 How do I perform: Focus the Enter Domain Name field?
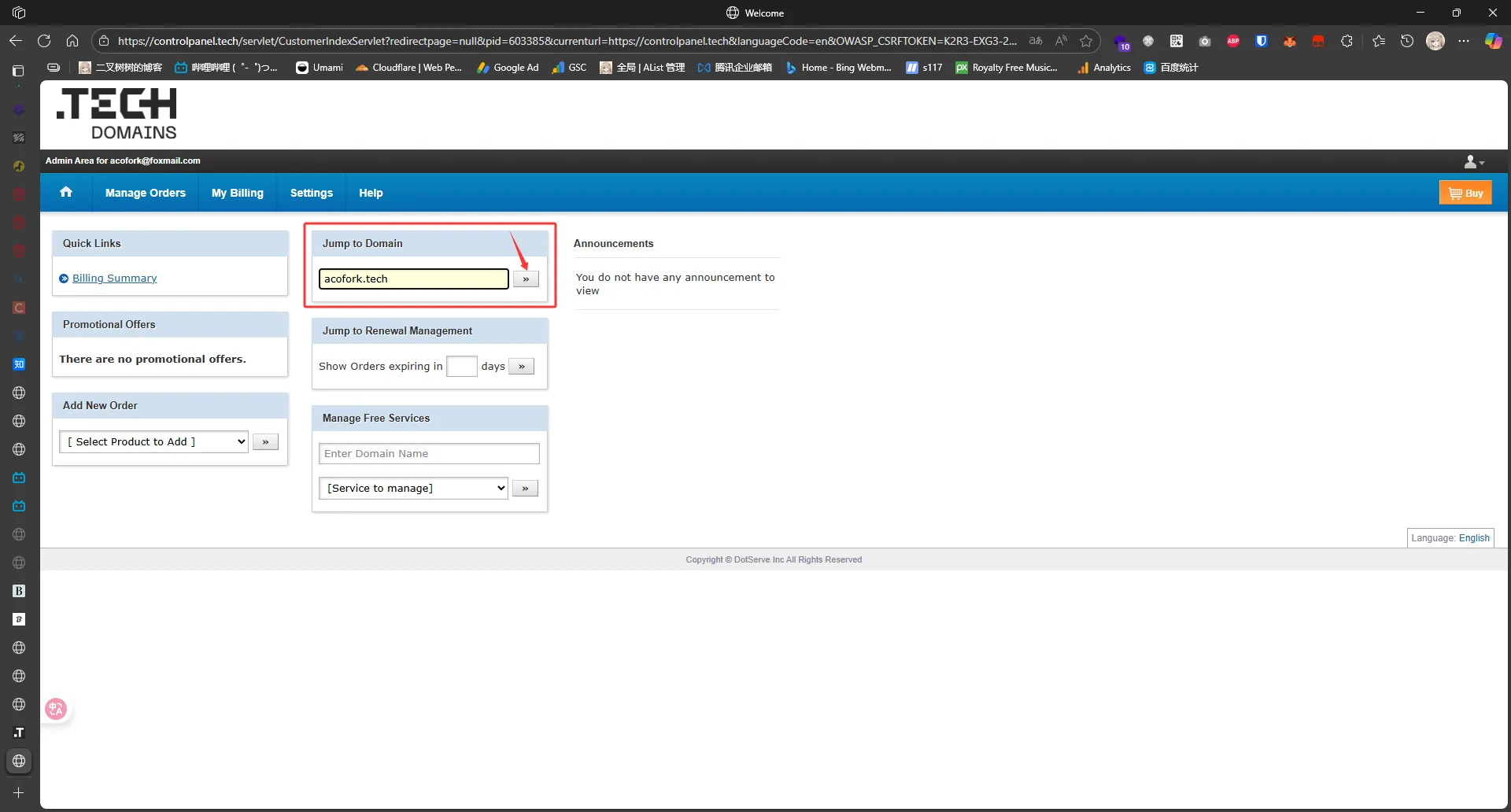[429, 454]
